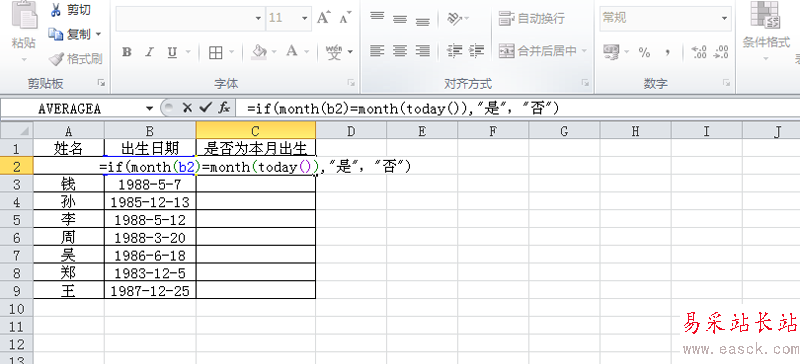Image resolution: width=800 pixels, height=364 pixels.
Task: Expand Merge and Center options arrow
Action: [x=584, y=51]
